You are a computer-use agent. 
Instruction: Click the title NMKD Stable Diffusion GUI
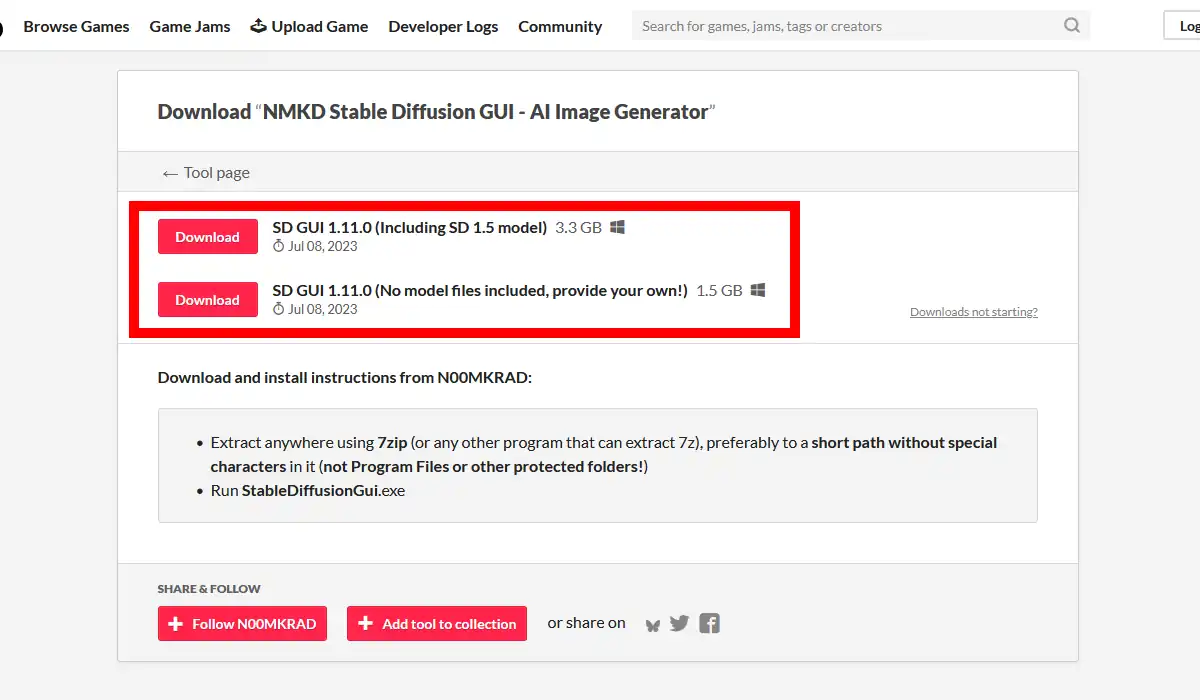pyautogui.click(x=485, y=112)
